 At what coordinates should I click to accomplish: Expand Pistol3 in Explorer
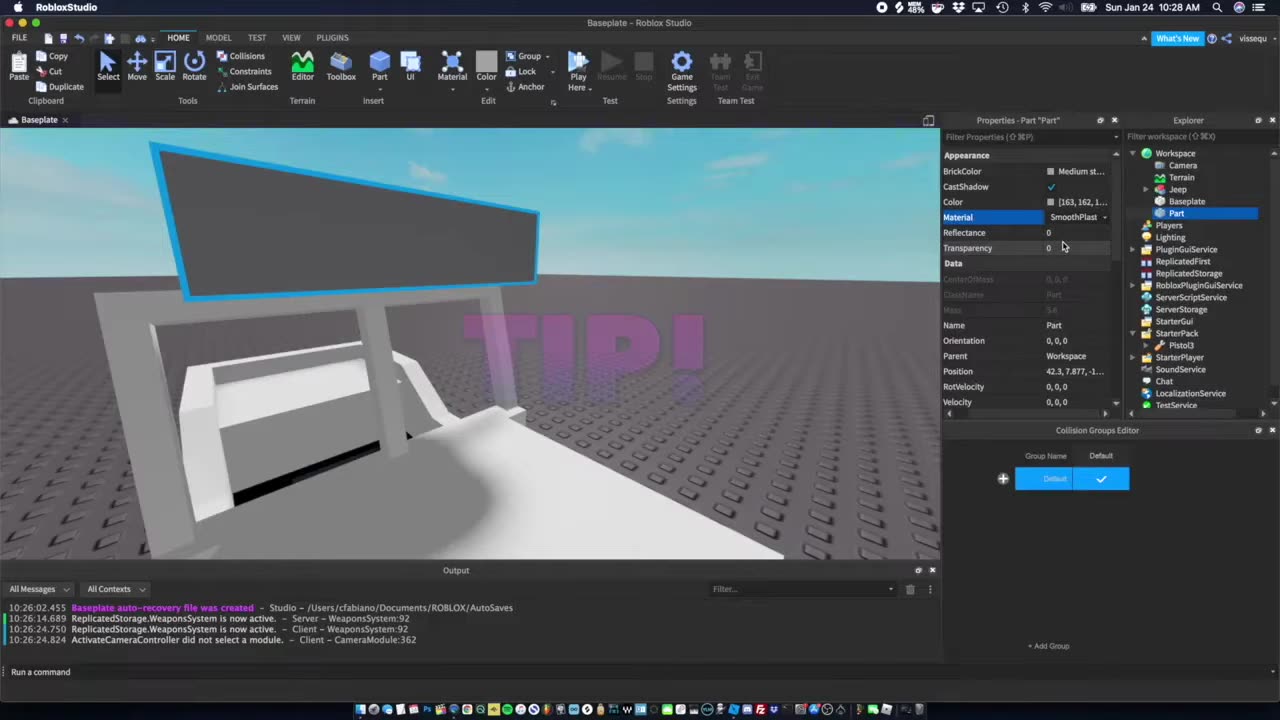pyautogui.click(x=1146, y=345)
